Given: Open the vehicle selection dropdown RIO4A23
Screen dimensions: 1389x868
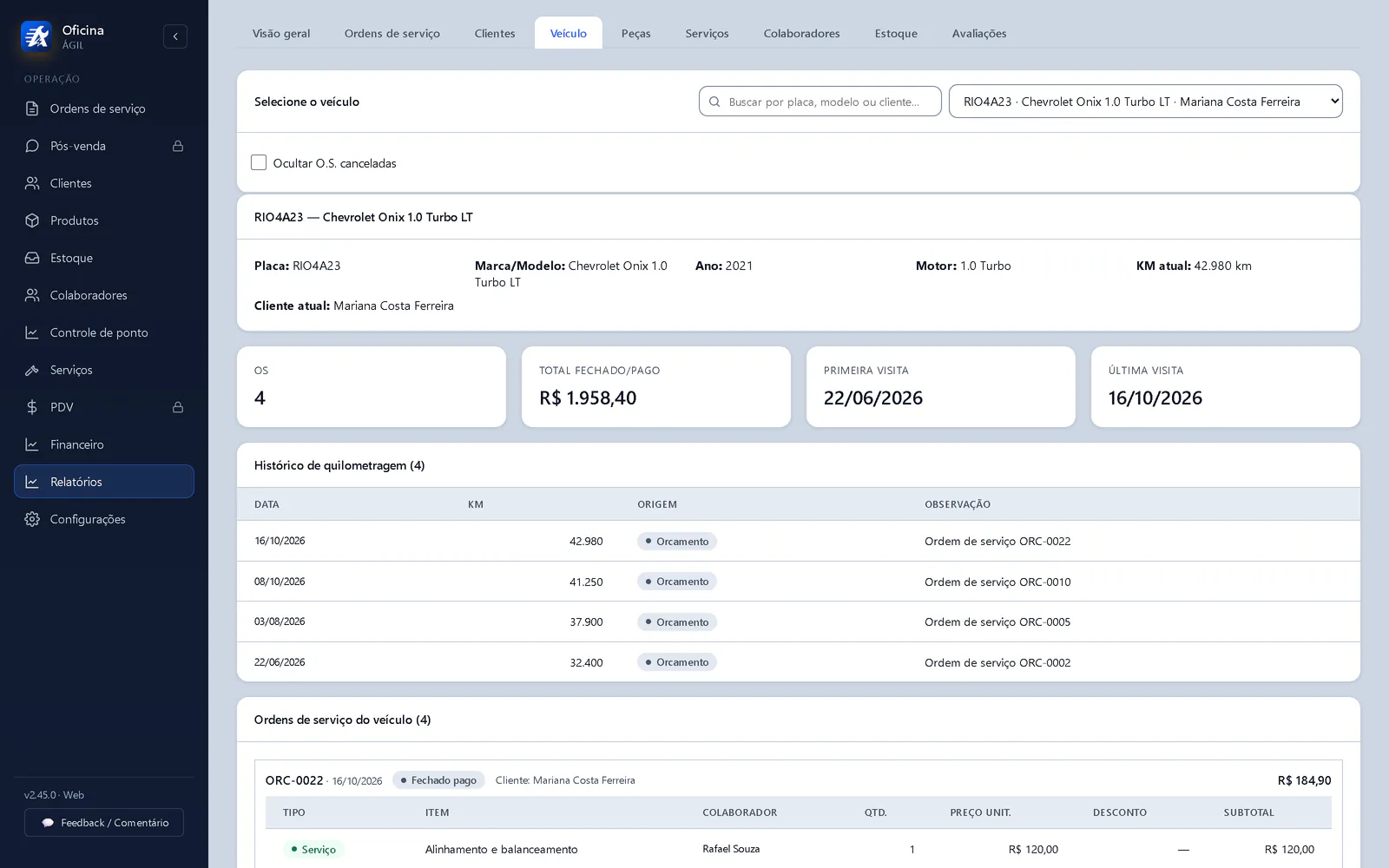Looking at the screenshot, I should pos(1145,102).
